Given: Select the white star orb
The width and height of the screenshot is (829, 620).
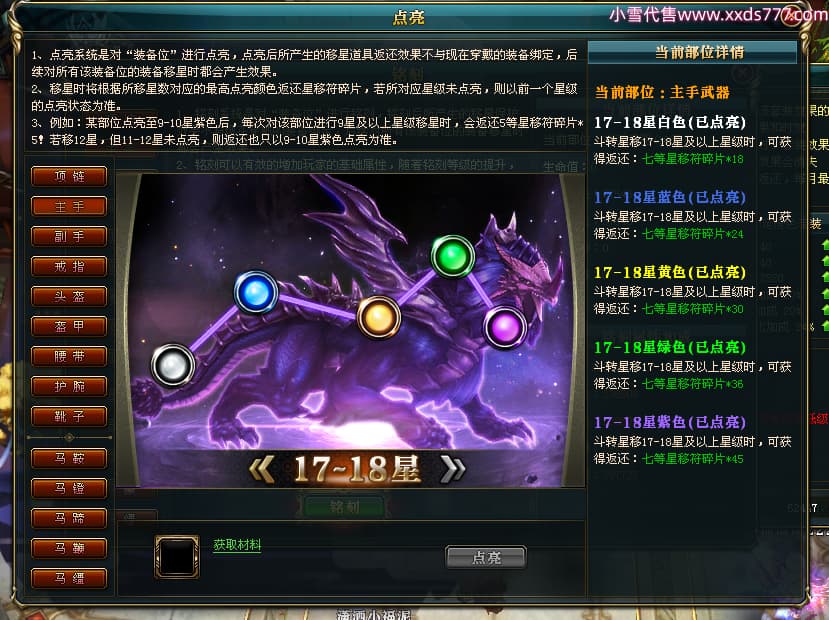Looking at the screenshot, I should point(173,365).
